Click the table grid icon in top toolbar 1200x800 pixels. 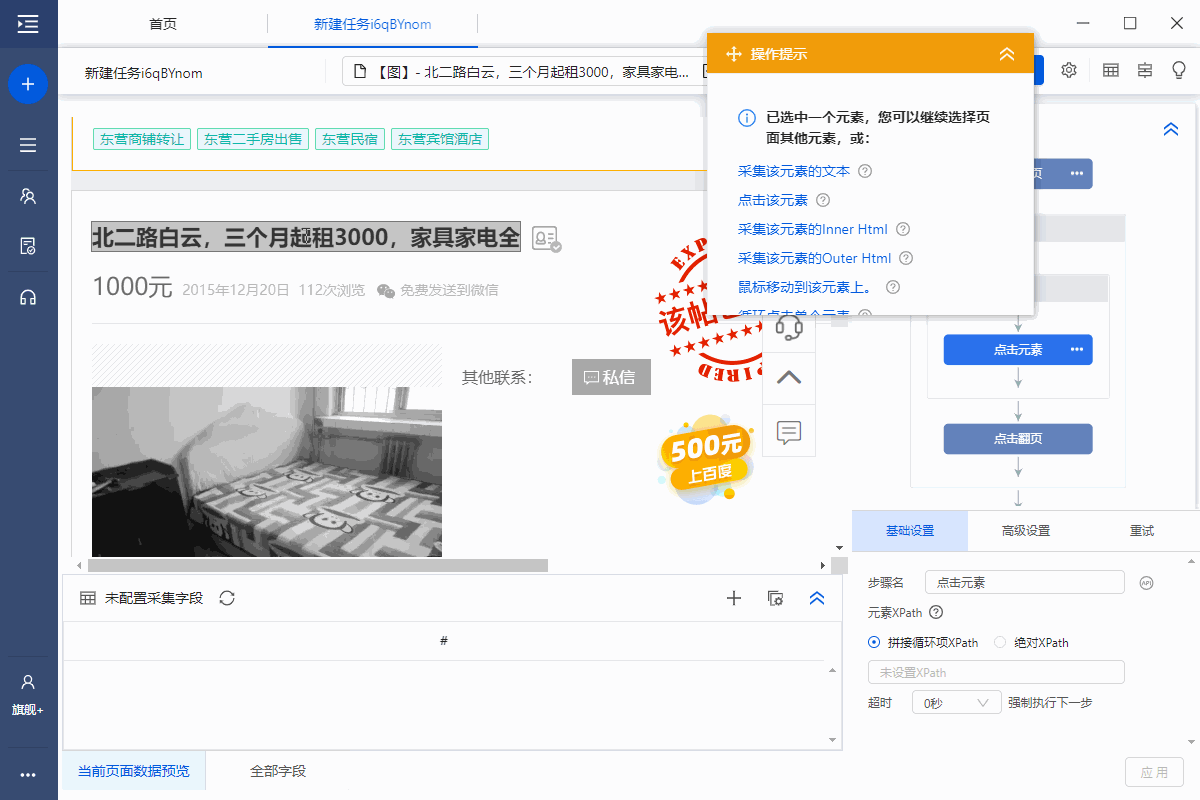[x=1111, y=70]
